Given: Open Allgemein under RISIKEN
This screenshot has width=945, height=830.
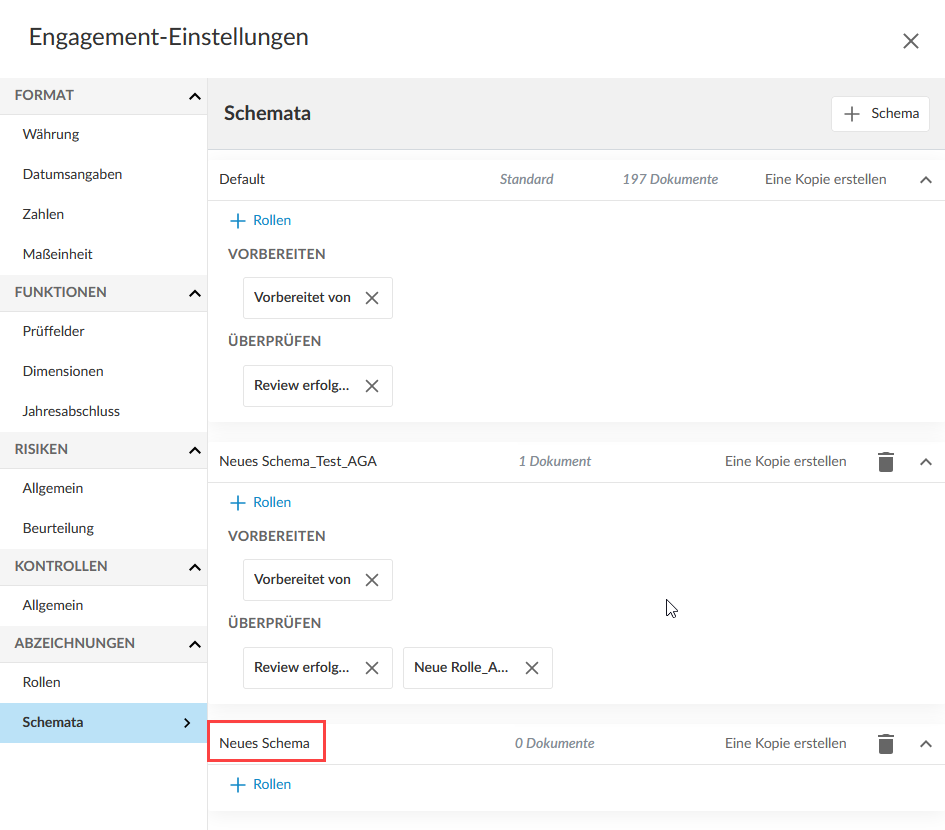Looking at the screenshot, I should [x=104, y=488].
